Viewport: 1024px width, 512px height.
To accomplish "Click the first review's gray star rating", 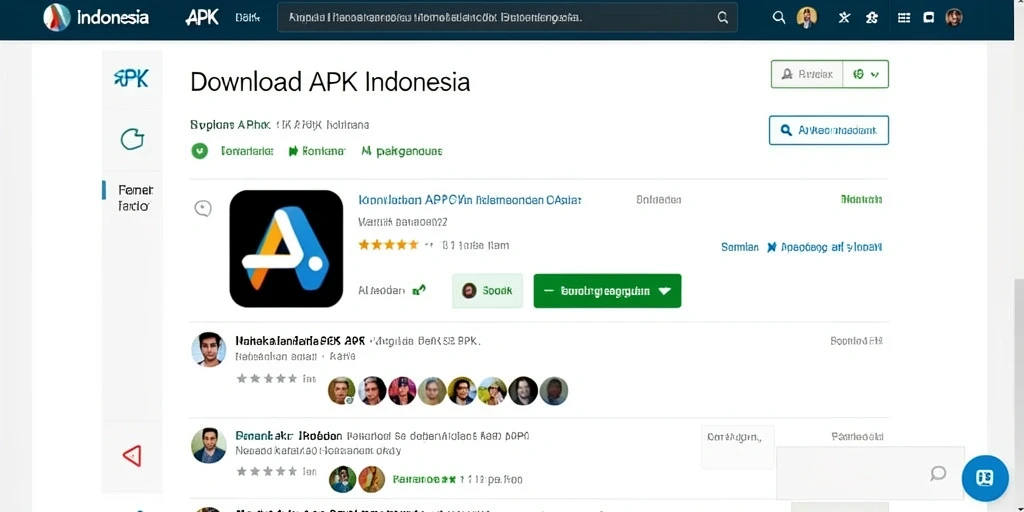I will click(x=266, y=378).
